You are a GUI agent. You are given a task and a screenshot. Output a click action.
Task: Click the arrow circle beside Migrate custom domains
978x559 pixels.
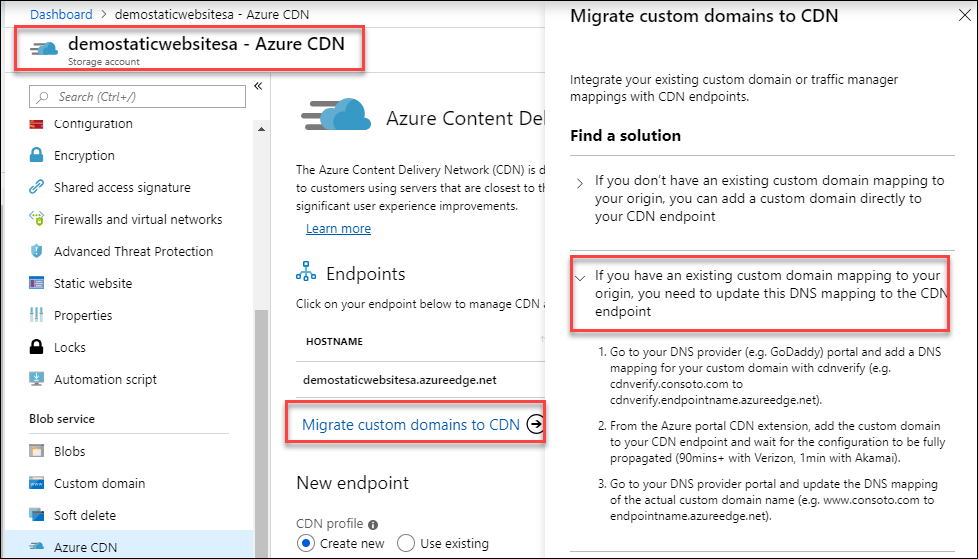point(535,424)
